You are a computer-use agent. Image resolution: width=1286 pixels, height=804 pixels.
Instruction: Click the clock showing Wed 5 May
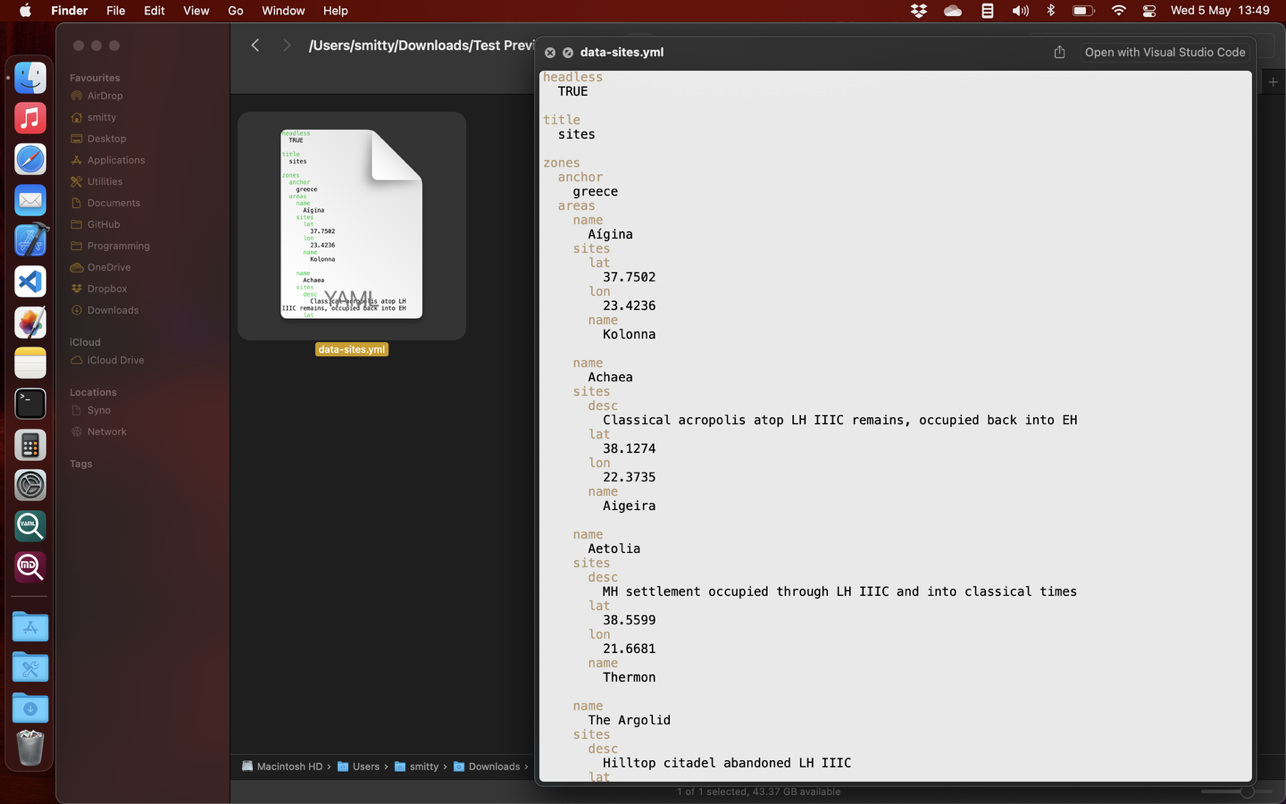pos(1220,11)
